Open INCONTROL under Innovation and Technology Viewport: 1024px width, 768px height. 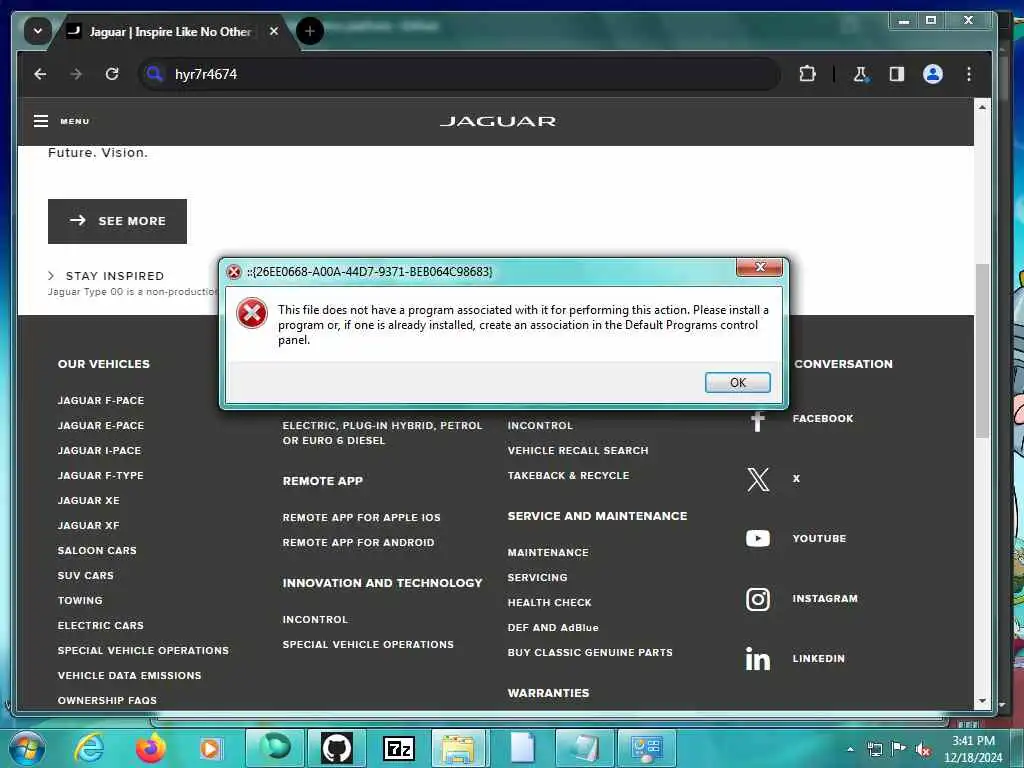click(315, 619)
